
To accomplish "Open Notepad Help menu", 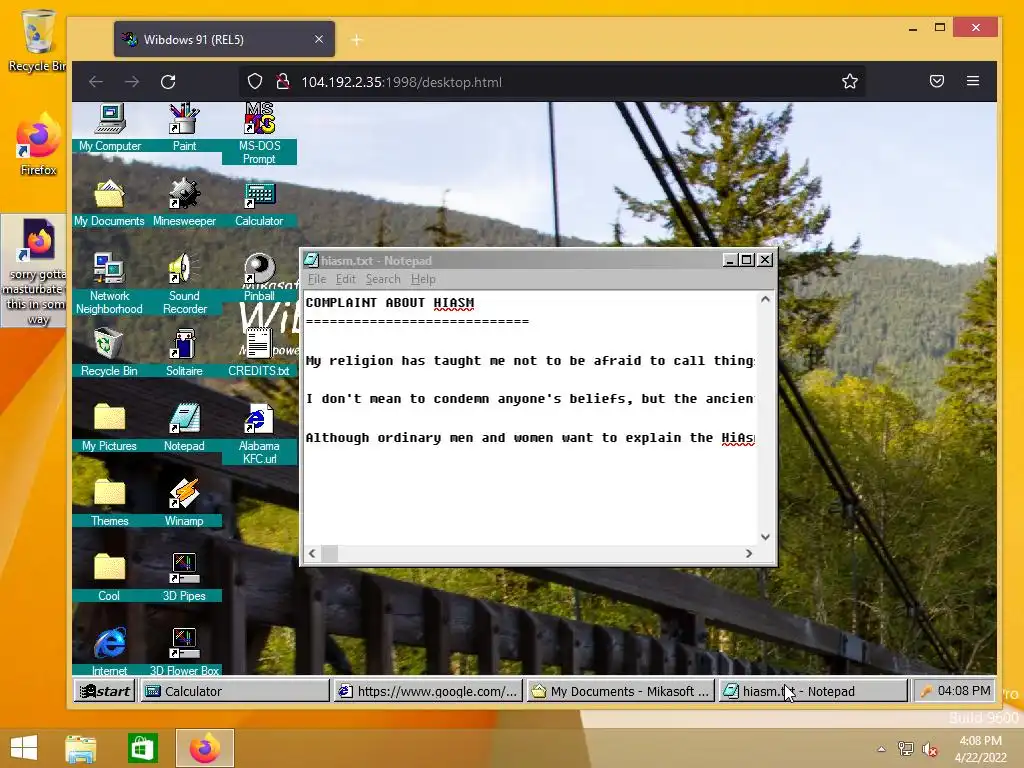I will point(423,280).
